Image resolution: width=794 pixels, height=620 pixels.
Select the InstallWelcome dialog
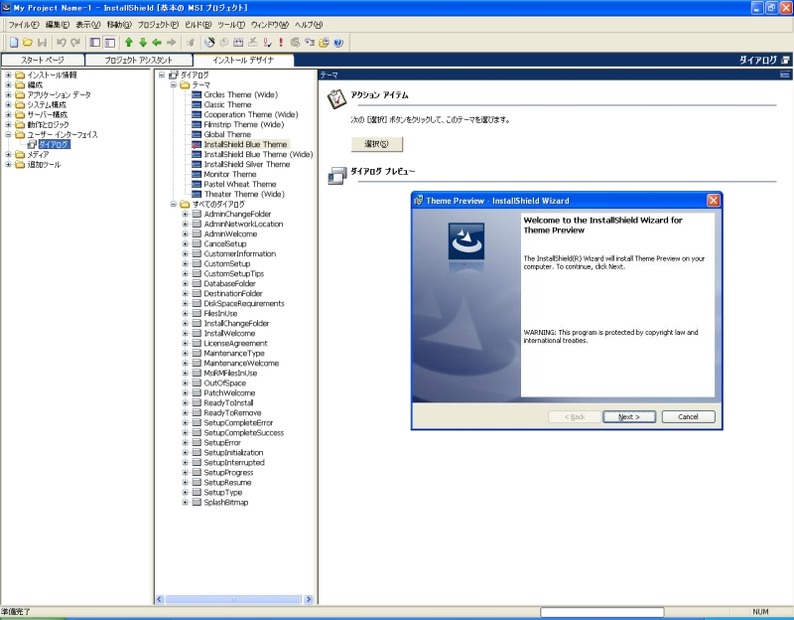coord(229,333)
